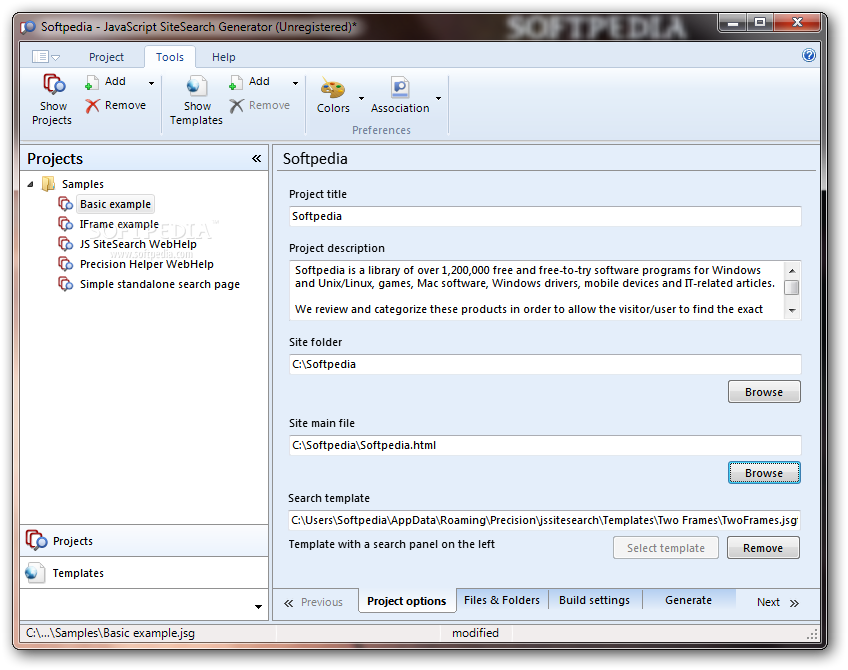
Task: Switch to the Generate tab
Action: [x=688, y=600]
